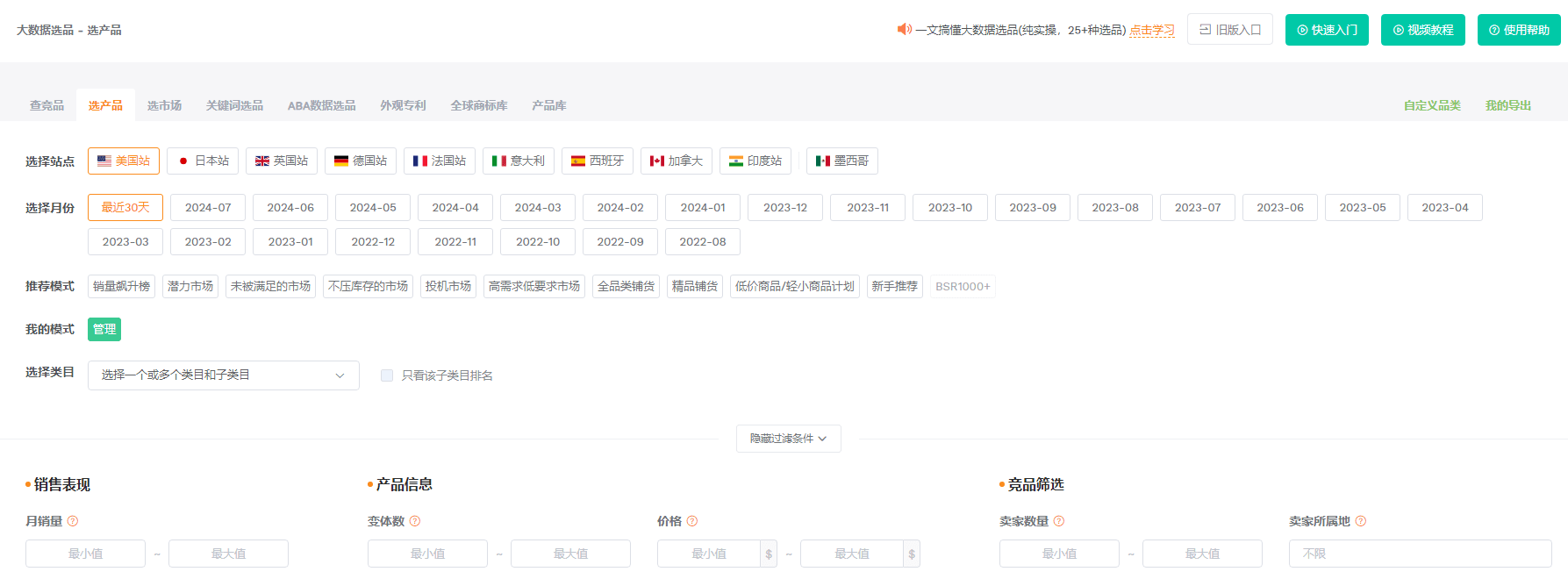
Task: Click the 使用帮助 button
Action: click(1519, 30)
